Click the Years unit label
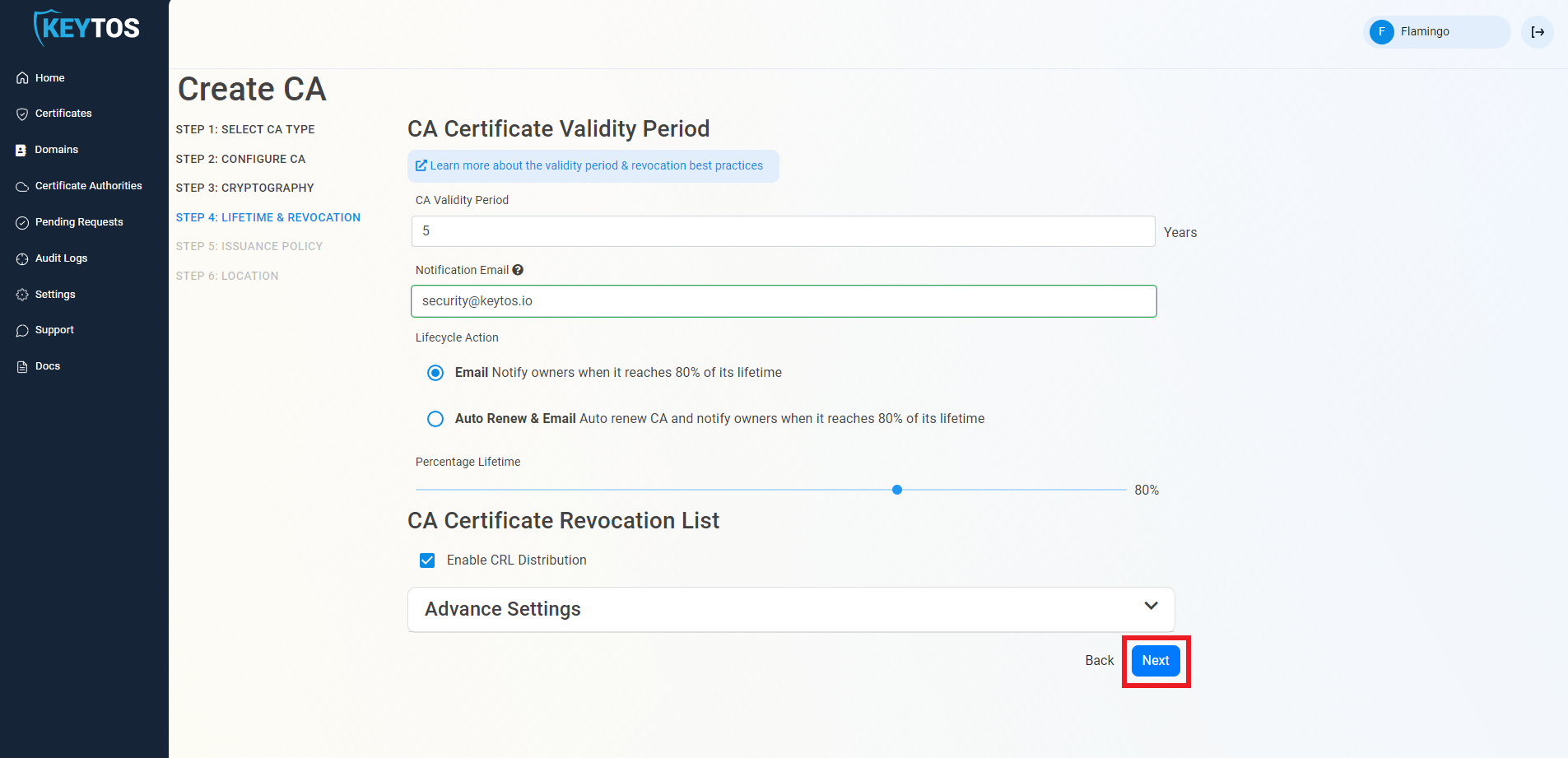The width and height of the screenshot is (1568, 758). [x=1180, y=233]
